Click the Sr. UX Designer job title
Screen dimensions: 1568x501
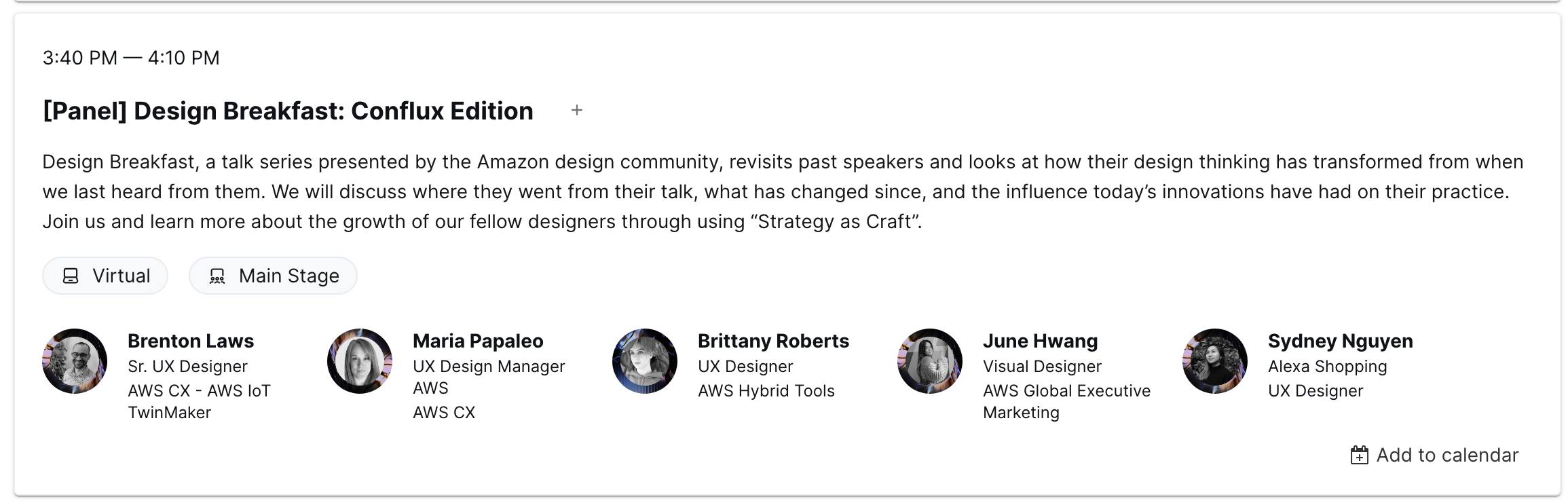click(187, 367)
